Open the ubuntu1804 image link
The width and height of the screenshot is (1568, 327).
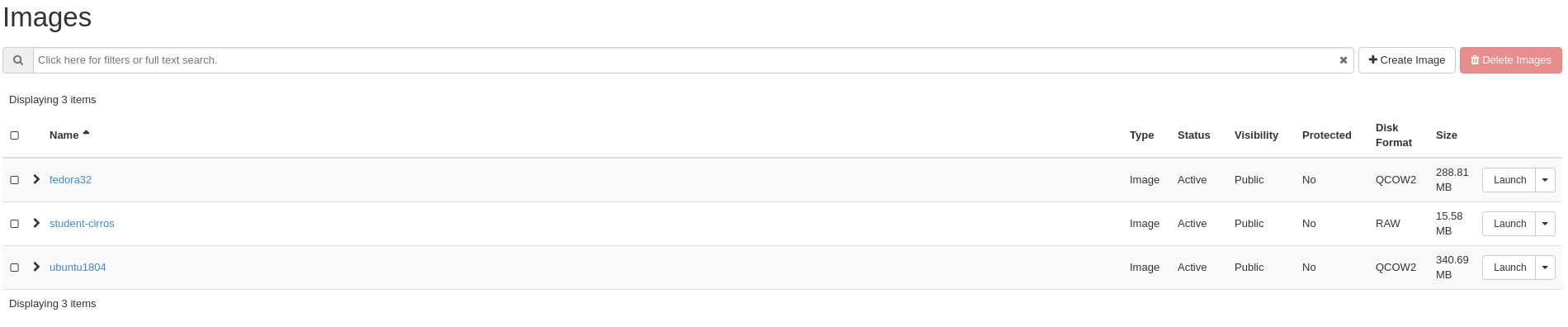[x=78, y=268]
